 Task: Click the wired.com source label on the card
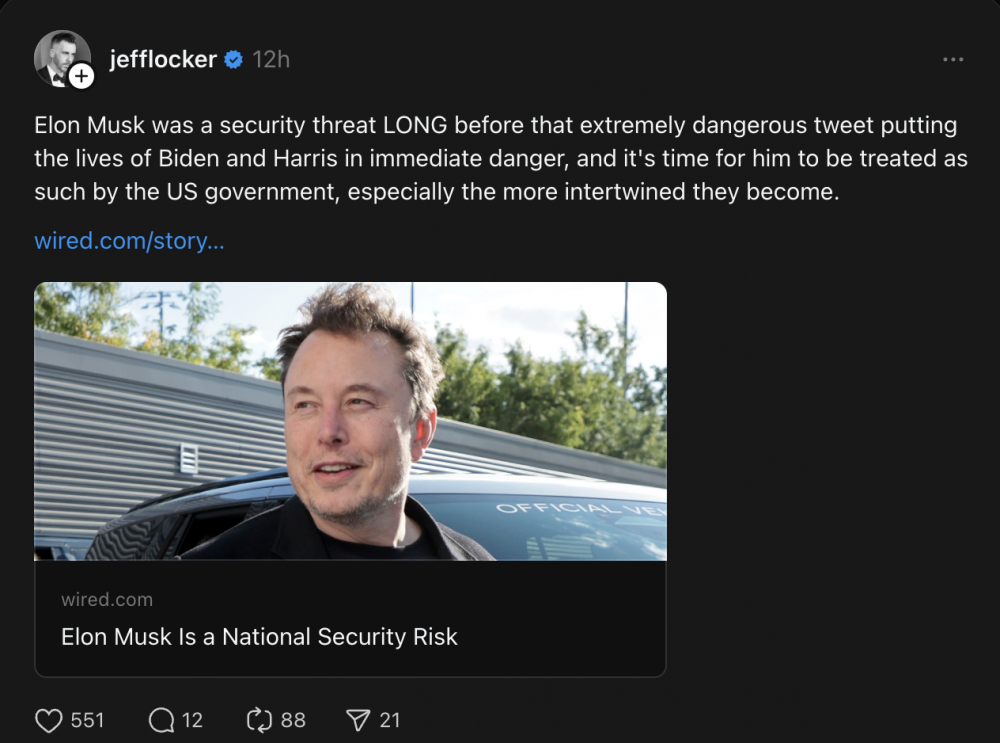coord(107,599)
